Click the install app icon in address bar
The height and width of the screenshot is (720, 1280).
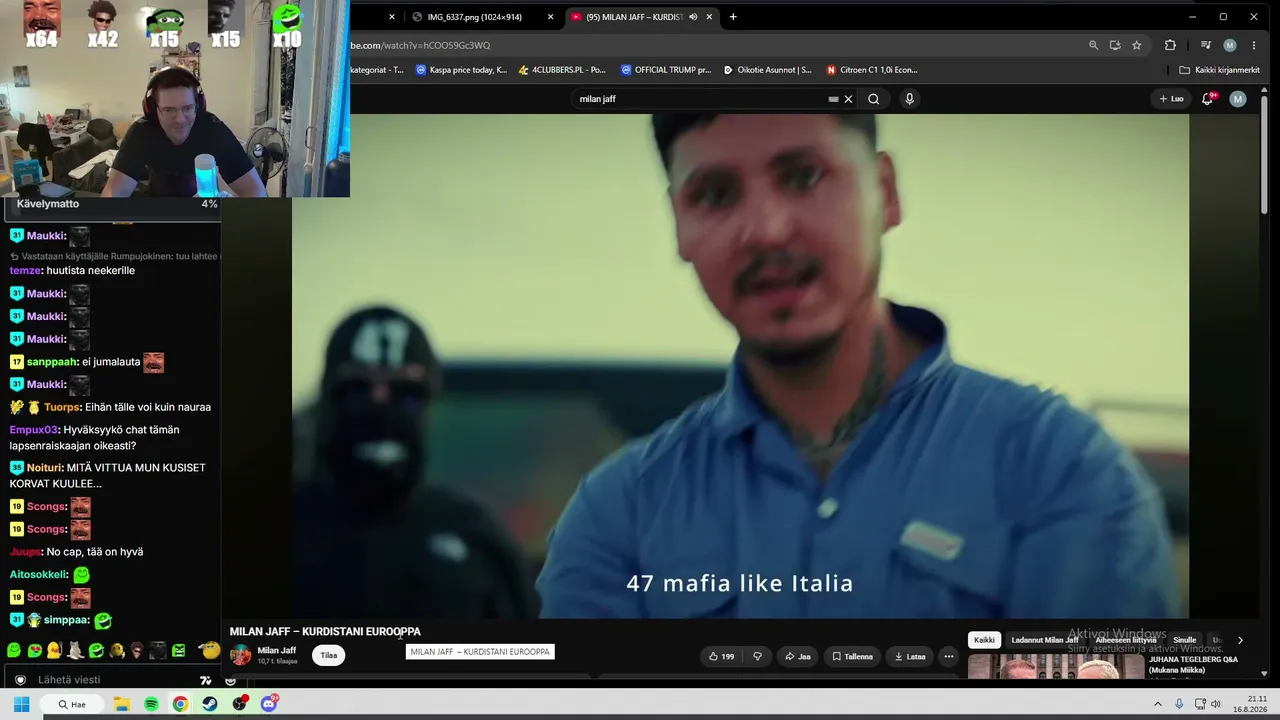tap(1115, 45)
